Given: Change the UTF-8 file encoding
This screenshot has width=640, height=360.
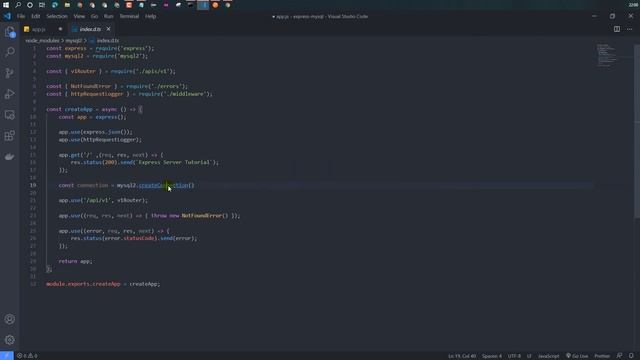Looking at the screenshot, I should [514, 356].
